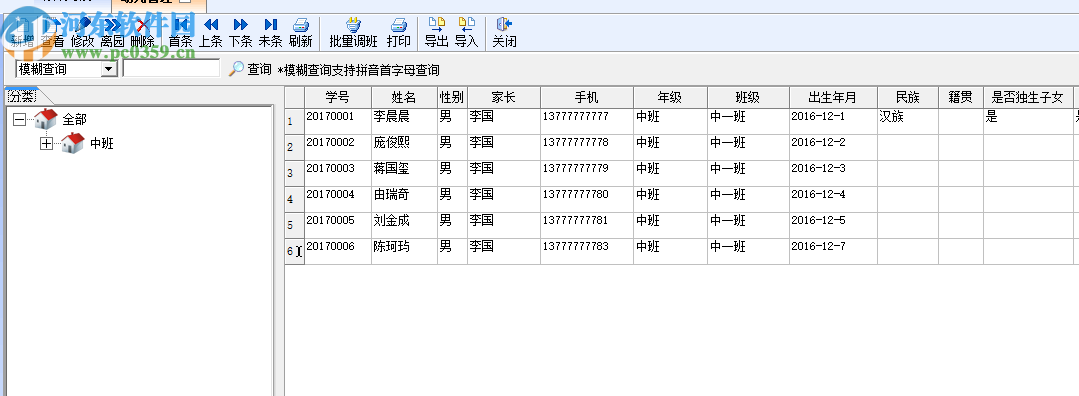The height and width of the screenshot is (396, 1079).
Task: Click the 民族 column header
Action: 908,97
